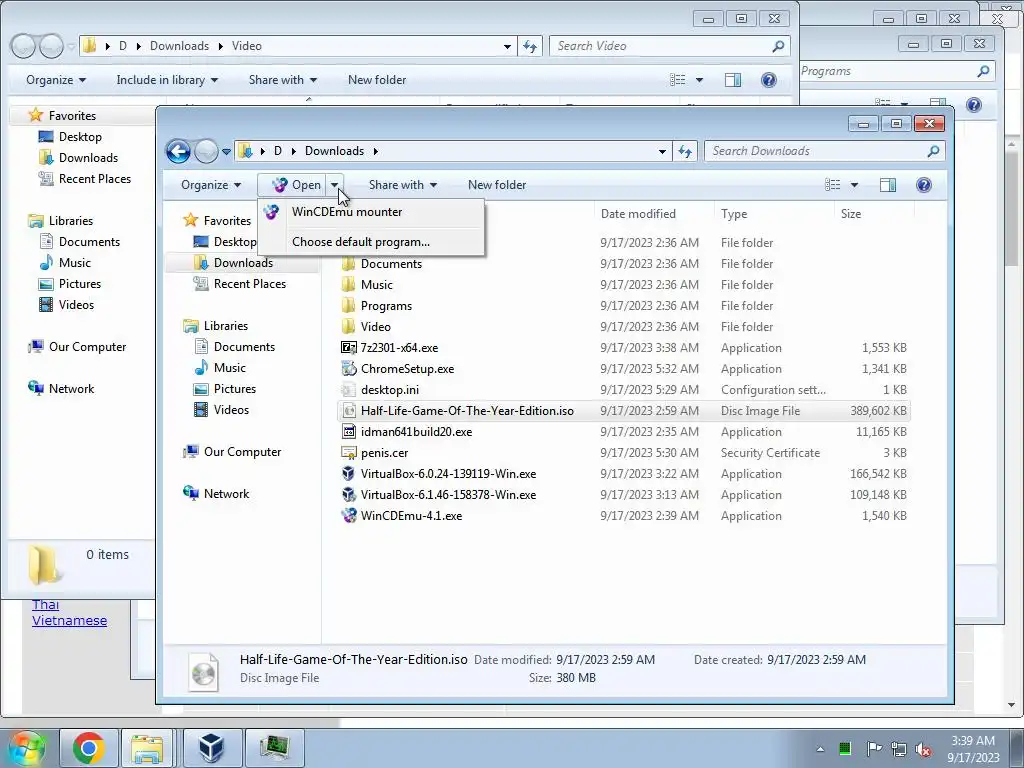1024x768 pixels.
Task: Select WinCDEmu-4.1.exe file
Action: [x=411, y=515]
